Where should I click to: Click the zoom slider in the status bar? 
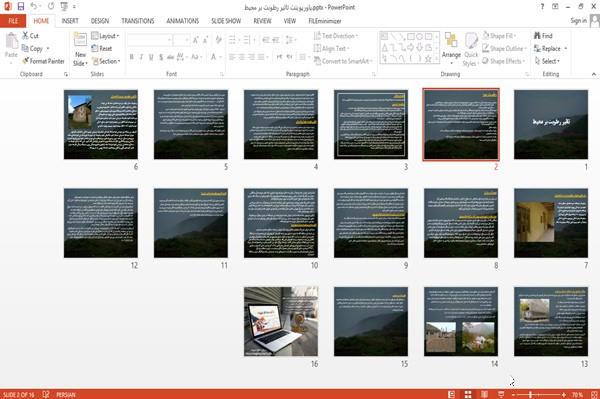(x=538, y=394)
